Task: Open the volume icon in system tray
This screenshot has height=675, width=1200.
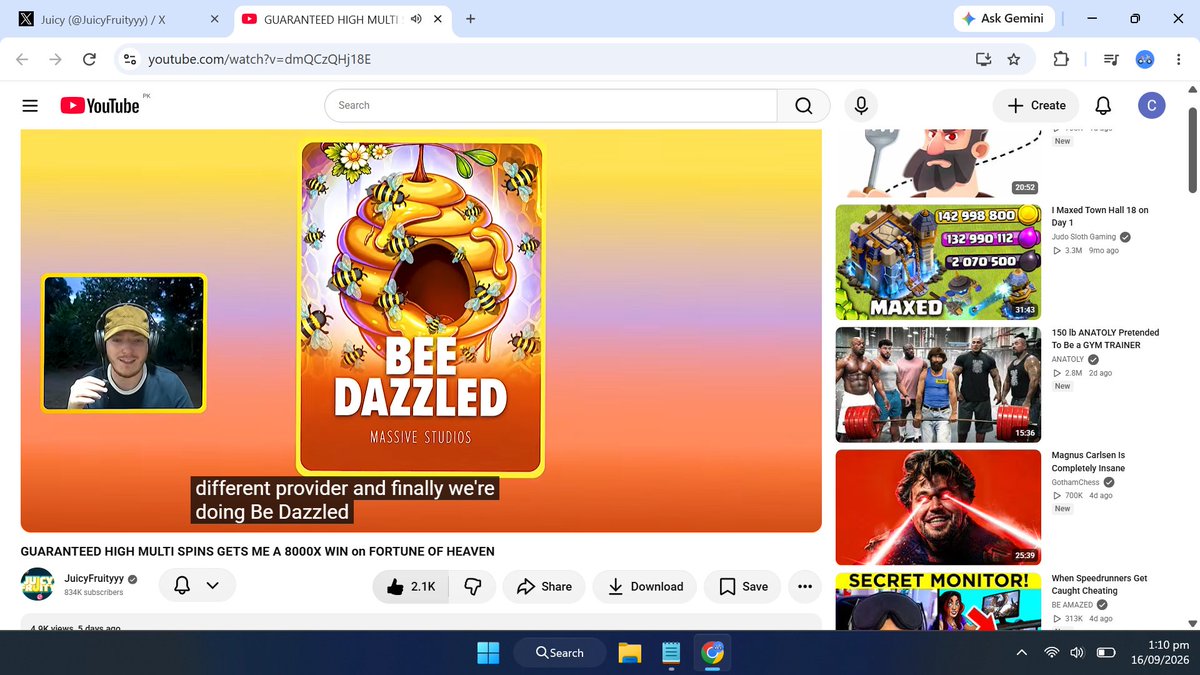Action: (1077, 653)
